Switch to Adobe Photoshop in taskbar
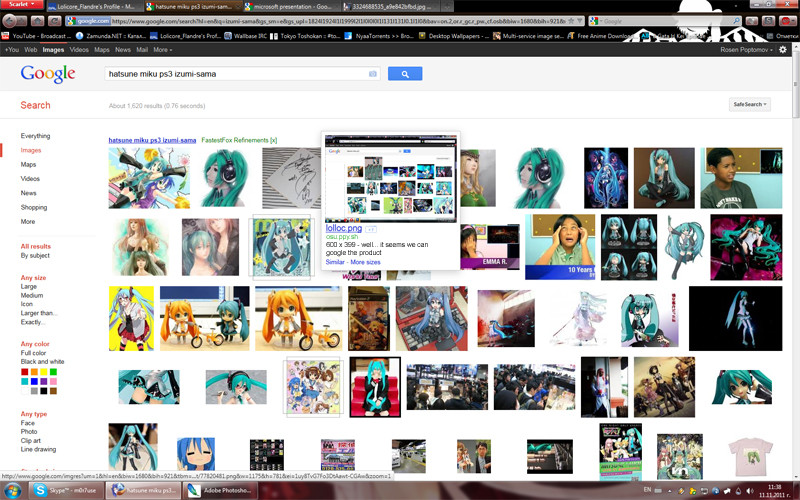 pos(220,490)
